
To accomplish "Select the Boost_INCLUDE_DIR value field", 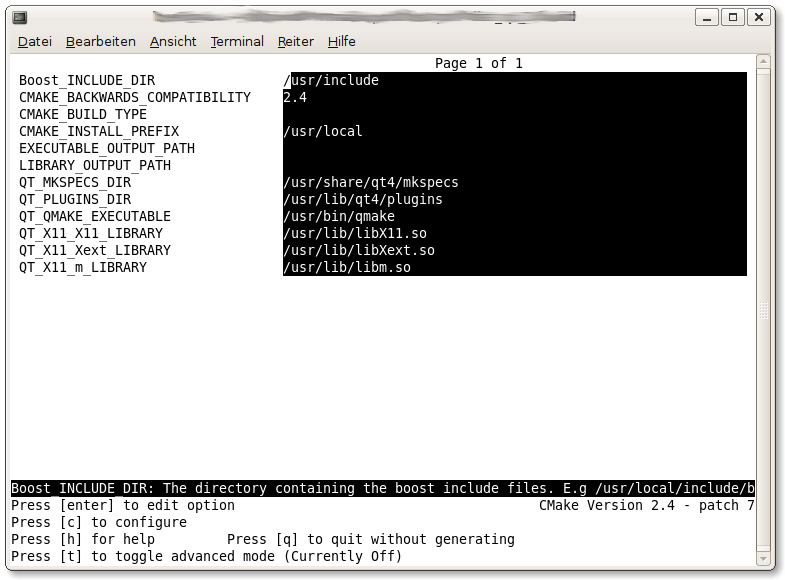I will click(514, 80).
